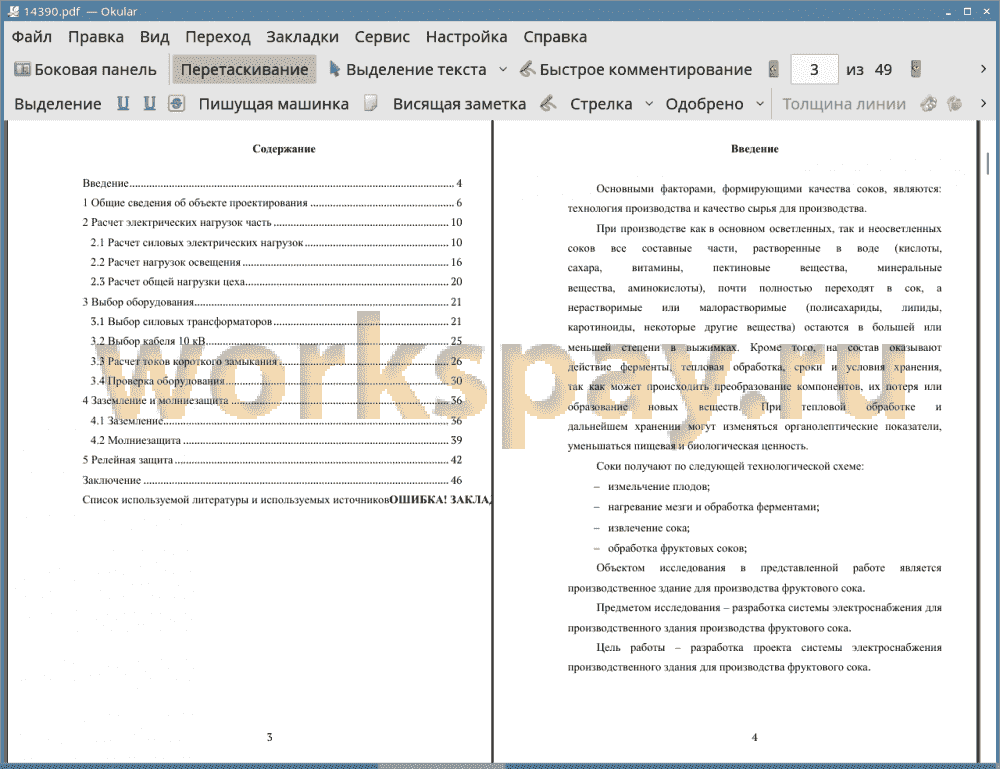The image size is (1000, 769).
Task: Click the note icon before Висящая заметка
Action: pos(371,103)
